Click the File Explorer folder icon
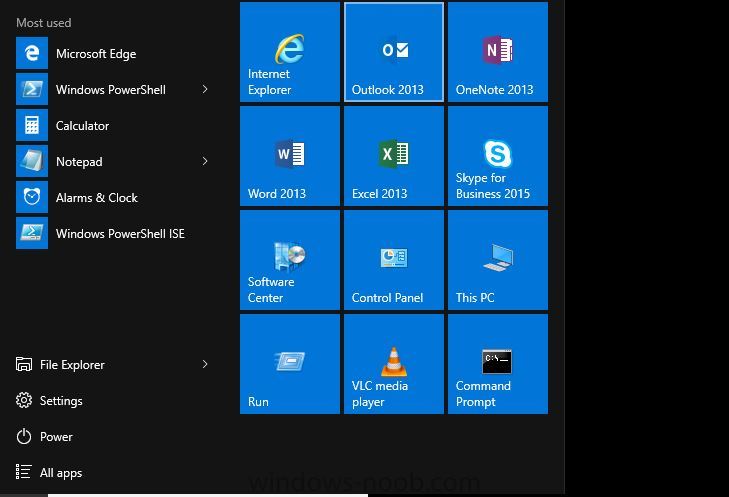This screenshot has width=729, height=497. coord(24,364)
